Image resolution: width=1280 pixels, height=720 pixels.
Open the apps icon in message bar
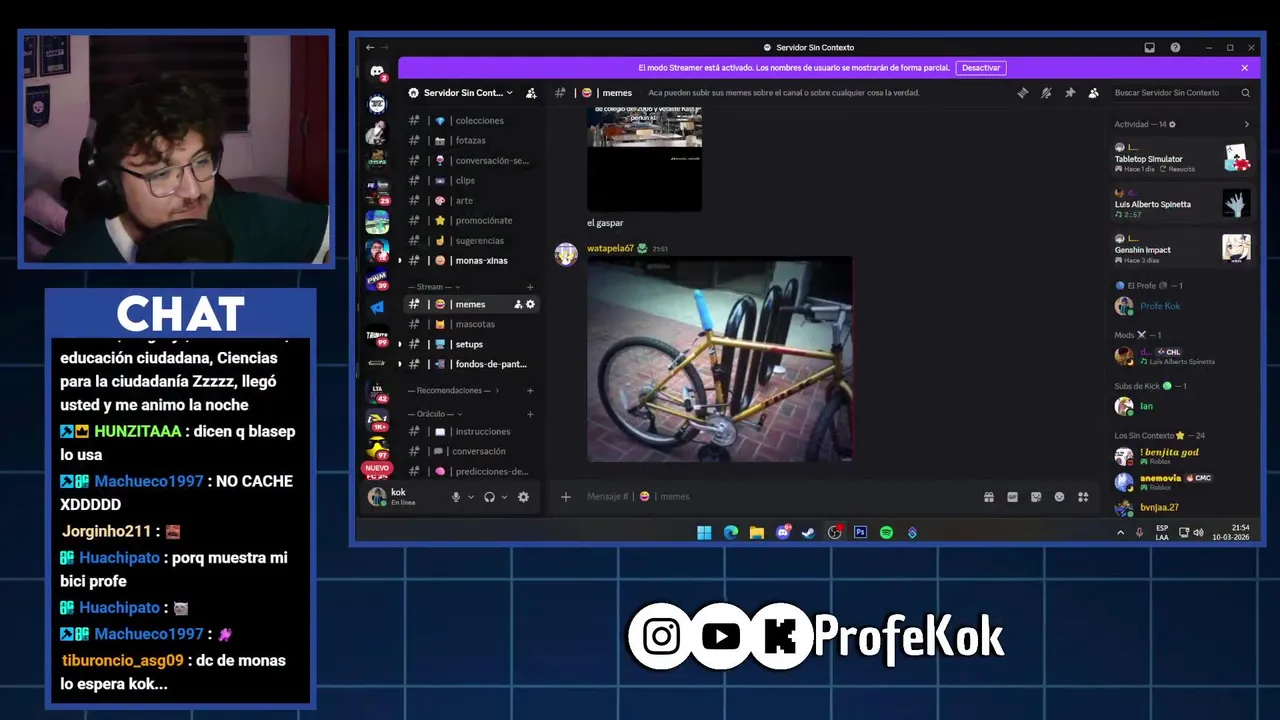[x=1083, y=497]
